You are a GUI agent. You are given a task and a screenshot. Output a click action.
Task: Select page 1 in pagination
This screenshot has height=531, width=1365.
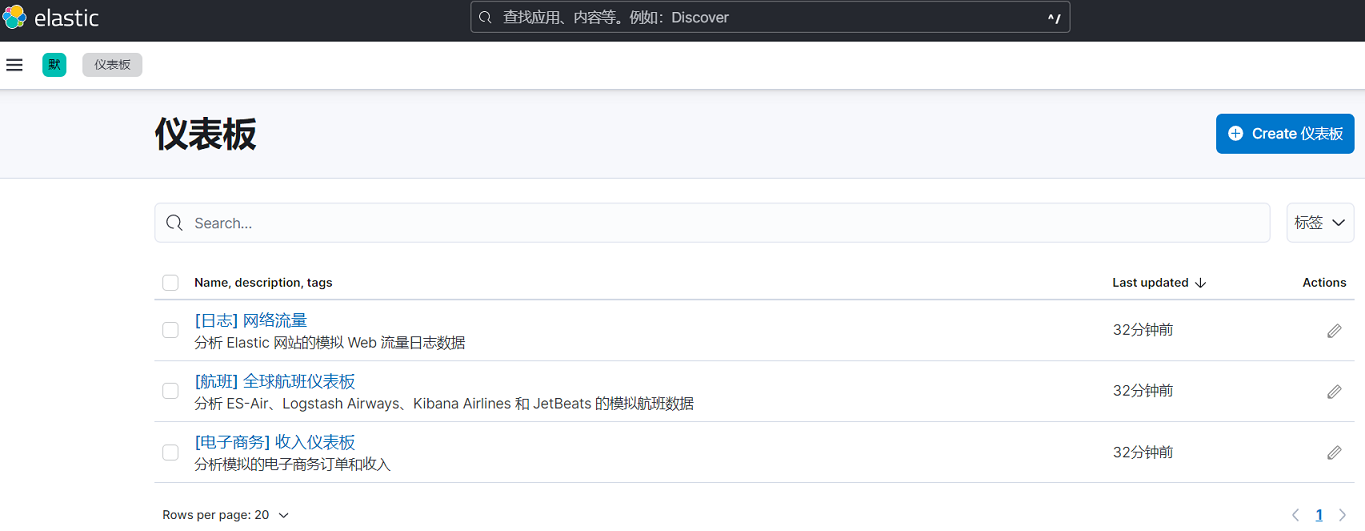(1319, 515)
